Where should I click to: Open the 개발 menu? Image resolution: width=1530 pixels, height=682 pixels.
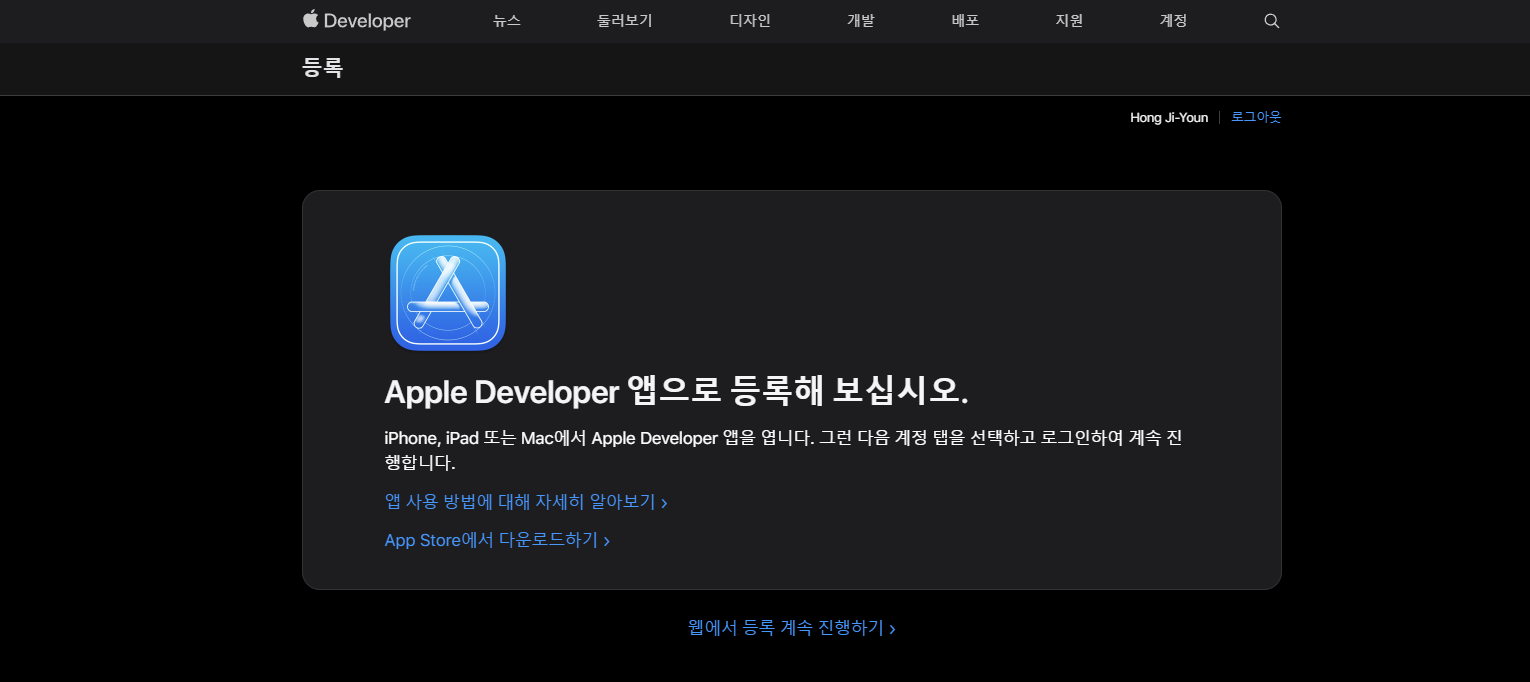click(x=858, y=20)
